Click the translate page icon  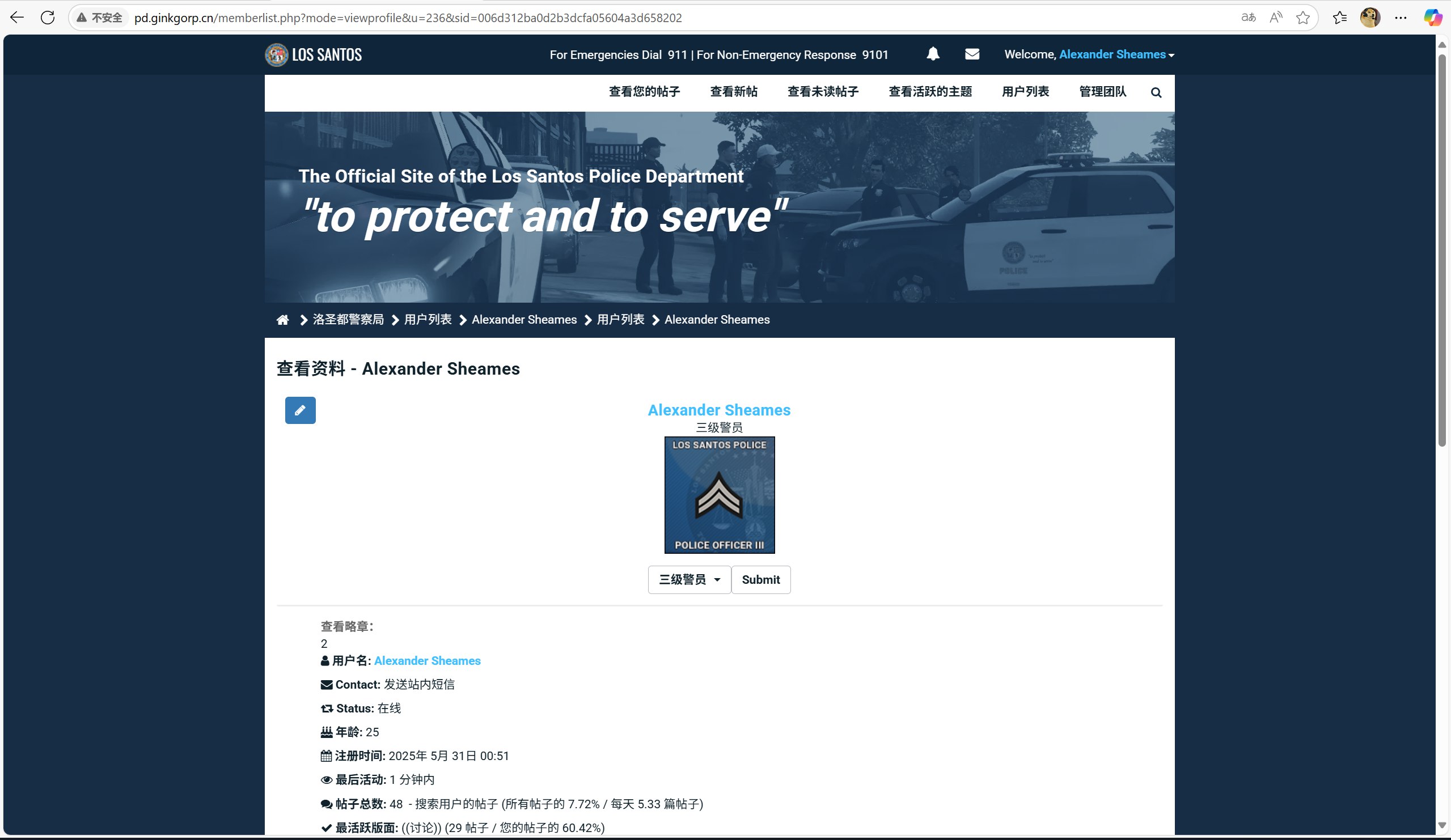point(1249,18)
